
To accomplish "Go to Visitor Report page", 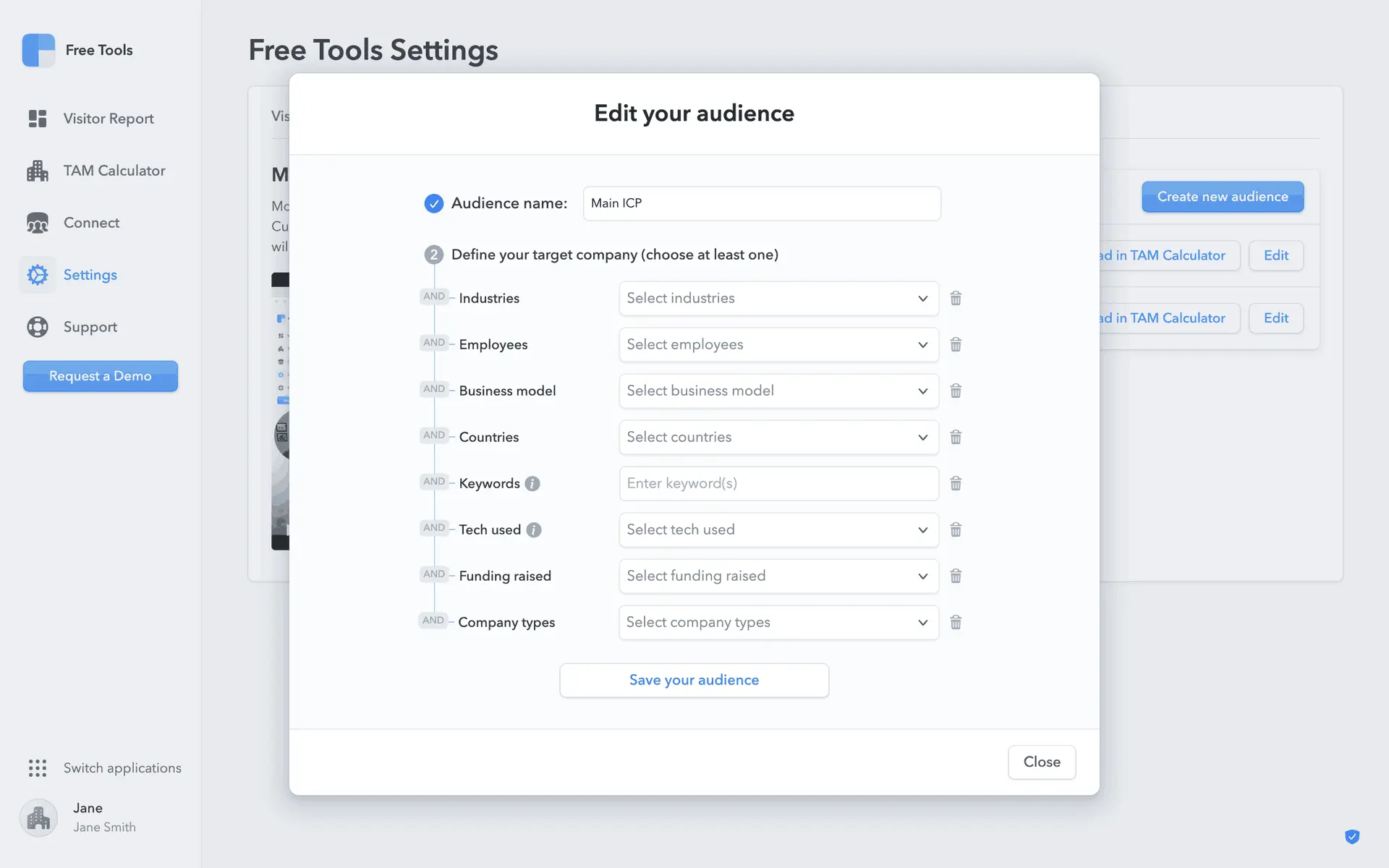I will [x=108, y=119].
